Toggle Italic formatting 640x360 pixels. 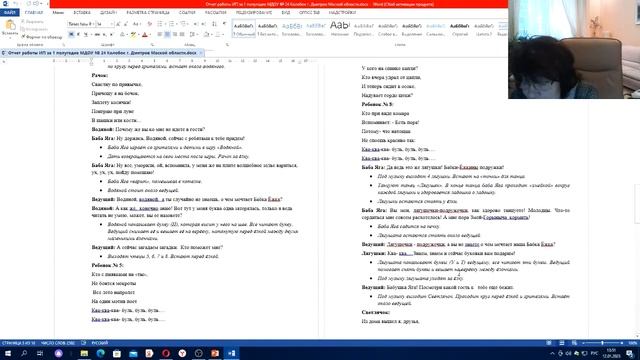pos(78,35)
